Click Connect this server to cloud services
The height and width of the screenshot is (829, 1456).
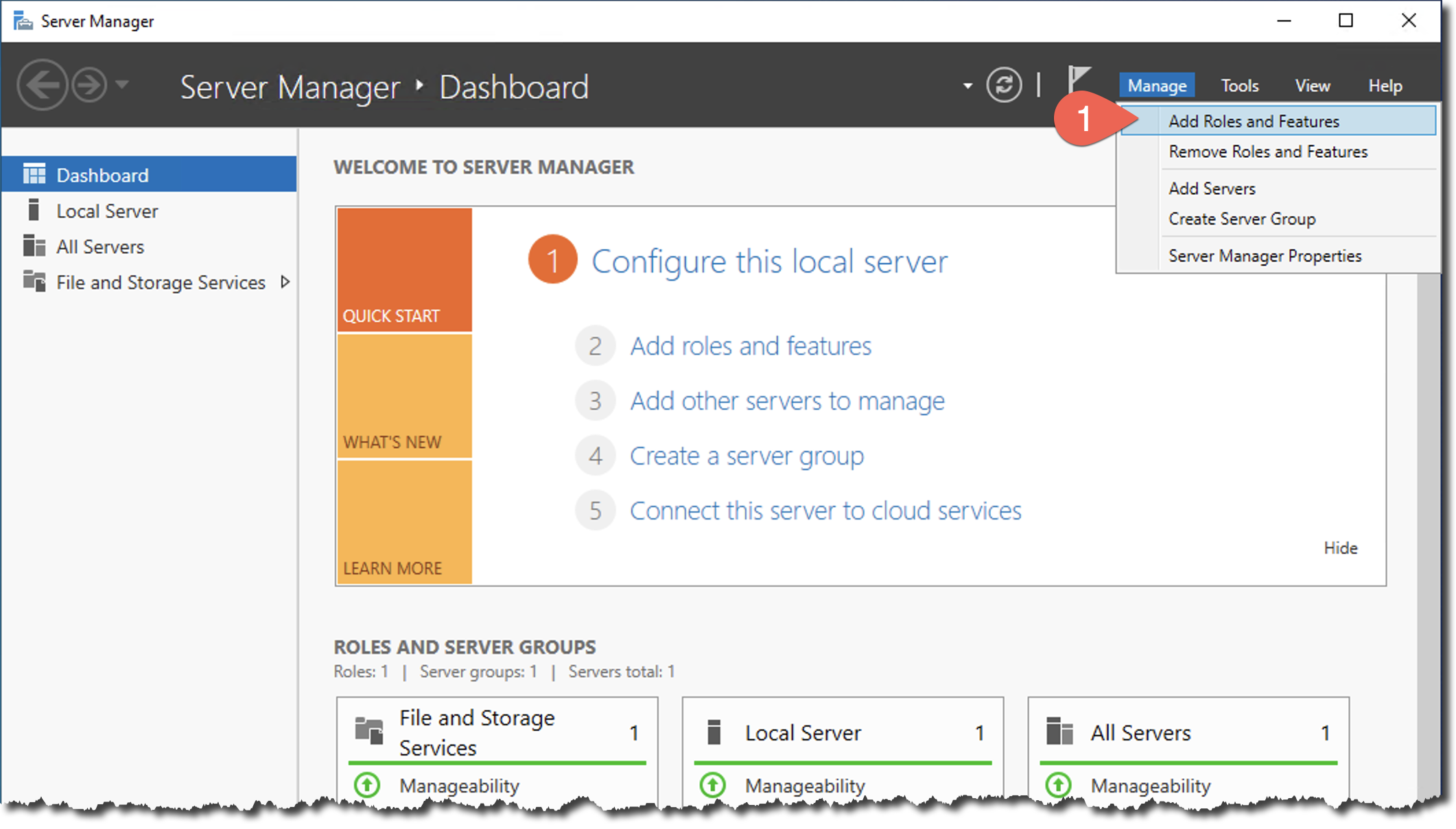[825, 511]
